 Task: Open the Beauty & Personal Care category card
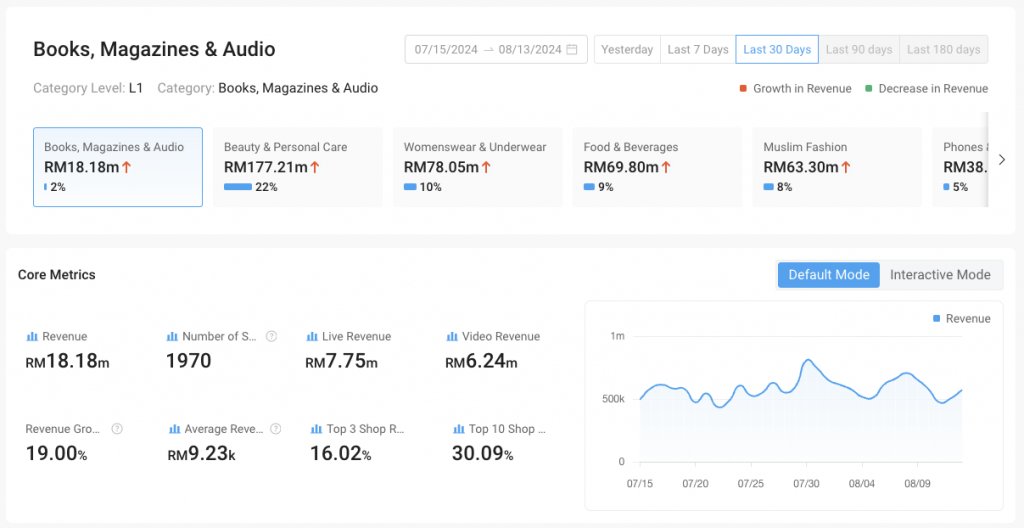coord(298,166)
